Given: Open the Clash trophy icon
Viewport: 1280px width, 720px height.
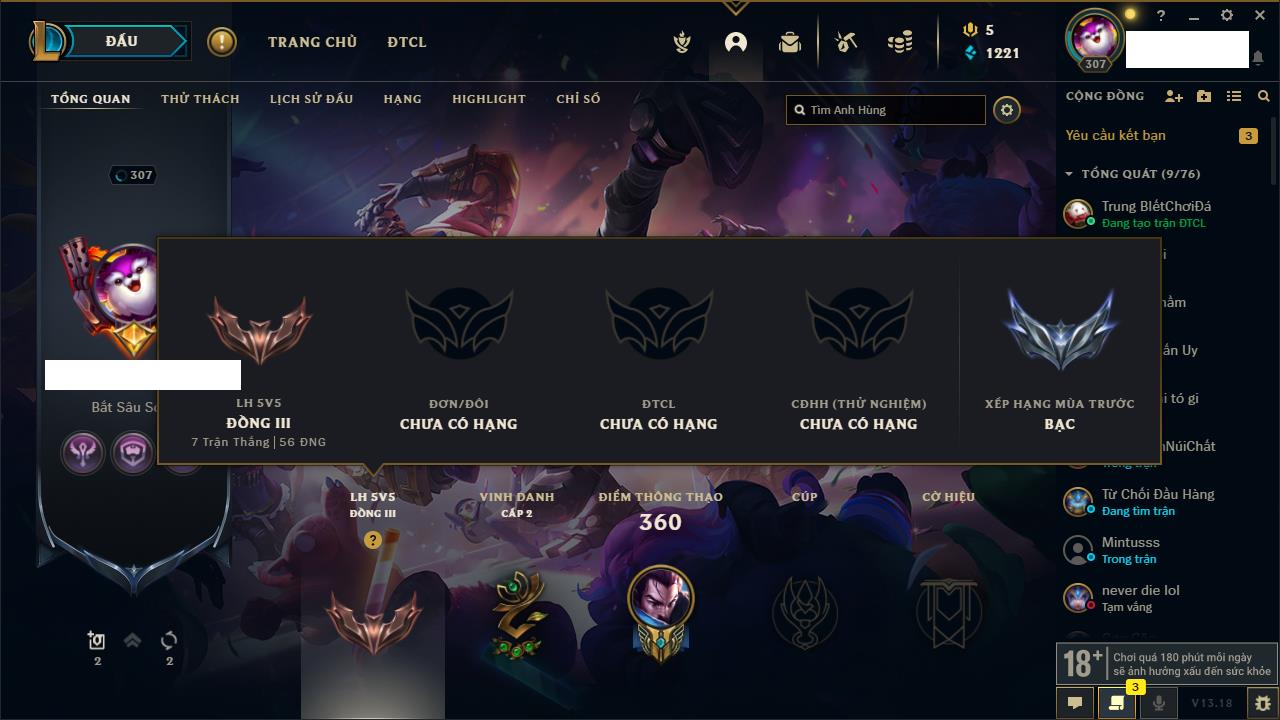Looking at the screenshot, I should [682, 42].
